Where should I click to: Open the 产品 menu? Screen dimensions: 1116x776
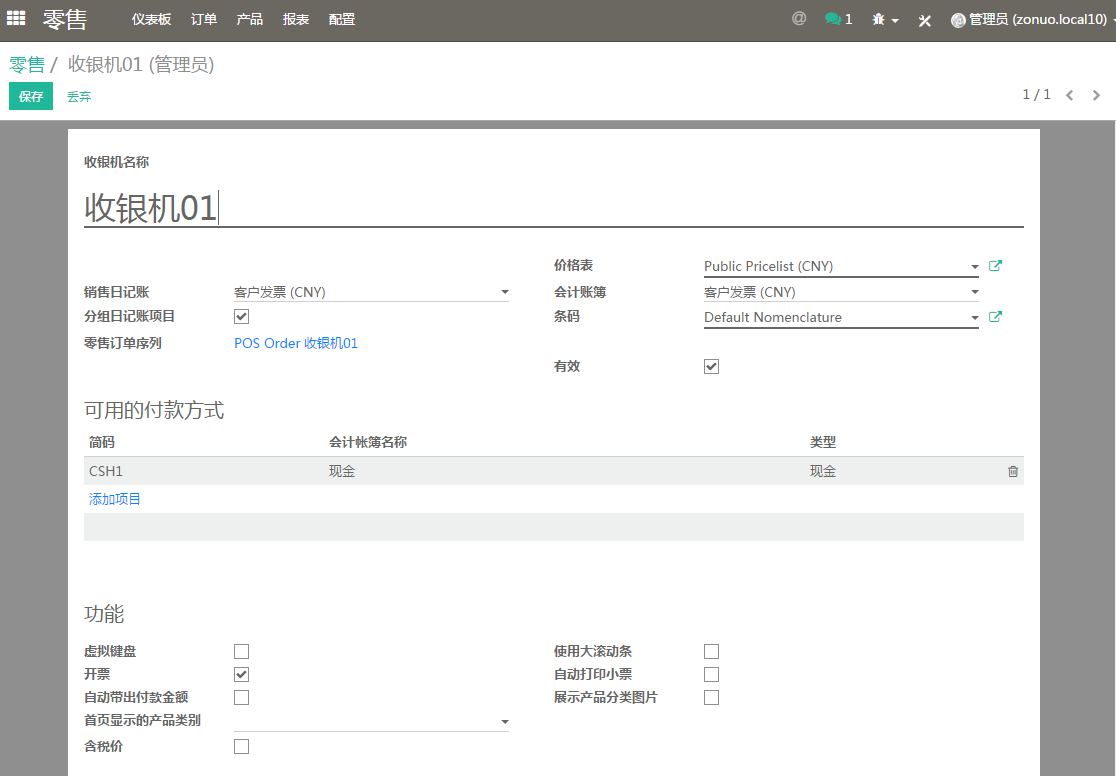250,20
